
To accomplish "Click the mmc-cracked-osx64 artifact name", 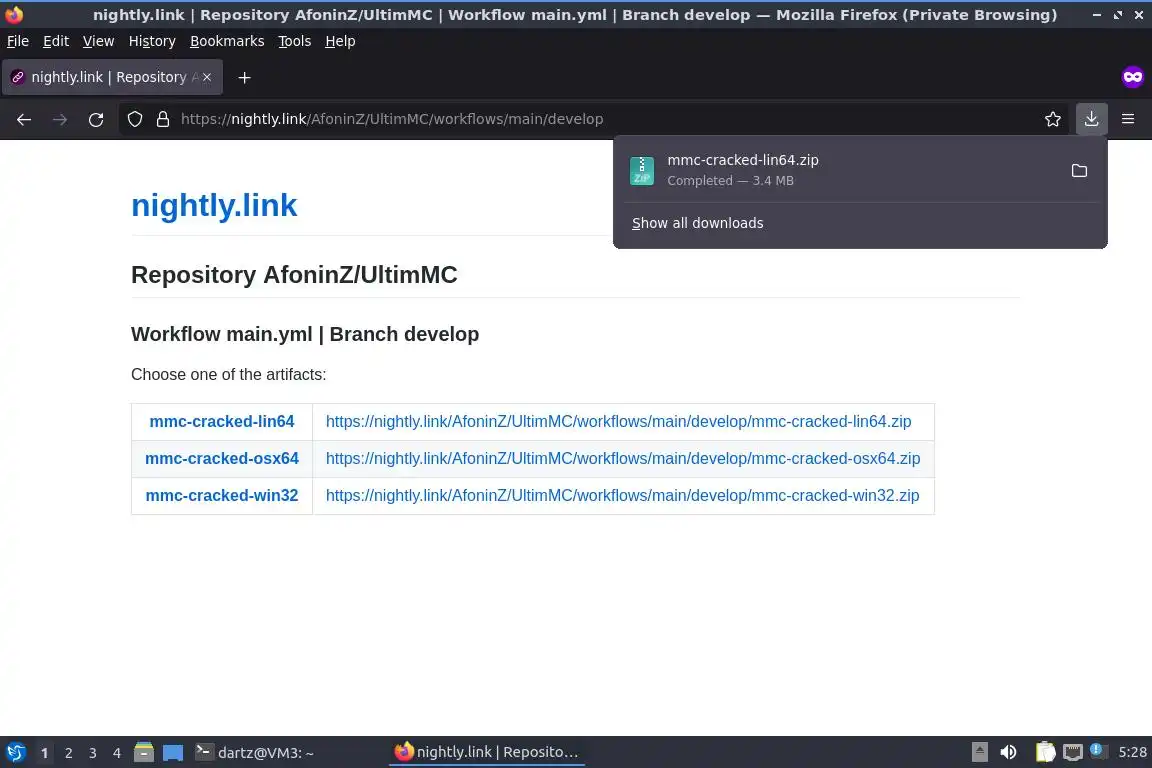I will (x=222, y=459).
